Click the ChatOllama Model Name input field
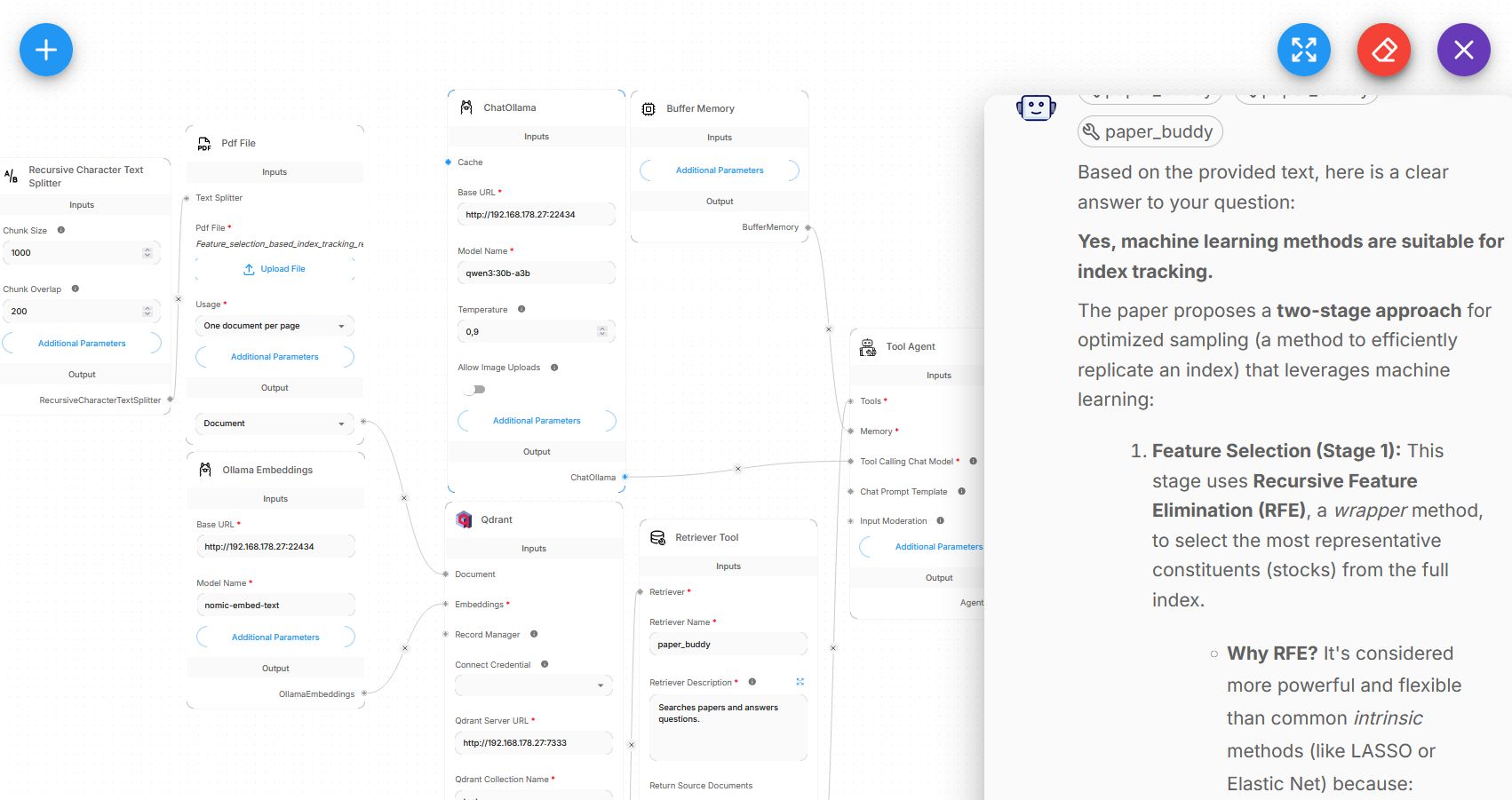The width and height of the screenshot is (1512, 800). point(536,273)
